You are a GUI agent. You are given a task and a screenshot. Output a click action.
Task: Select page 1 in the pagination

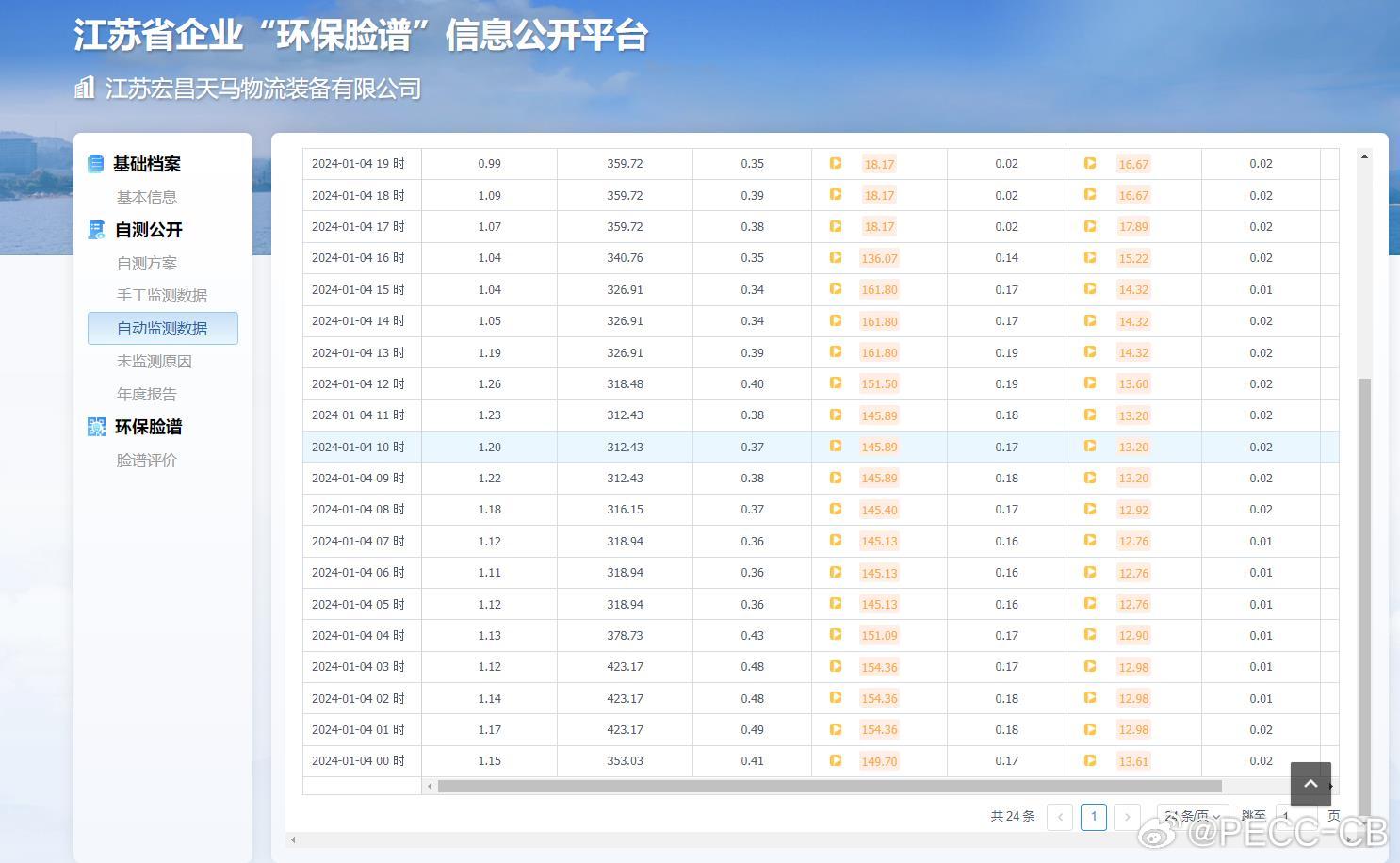pyautogui.click(x=1094, y=816)
